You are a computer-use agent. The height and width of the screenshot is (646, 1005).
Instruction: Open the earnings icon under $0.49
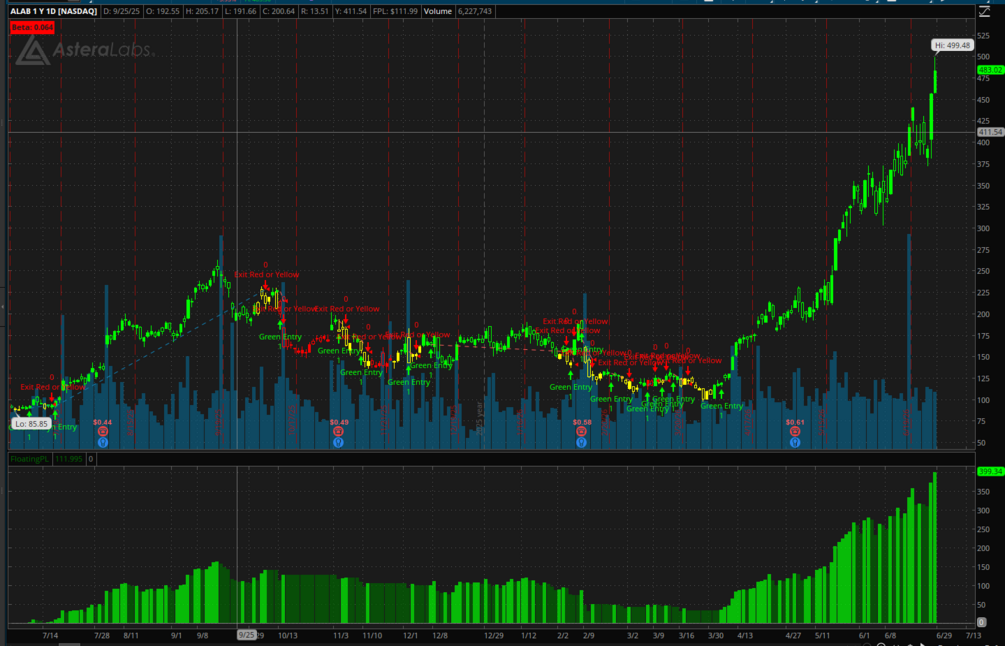point(338,431)
